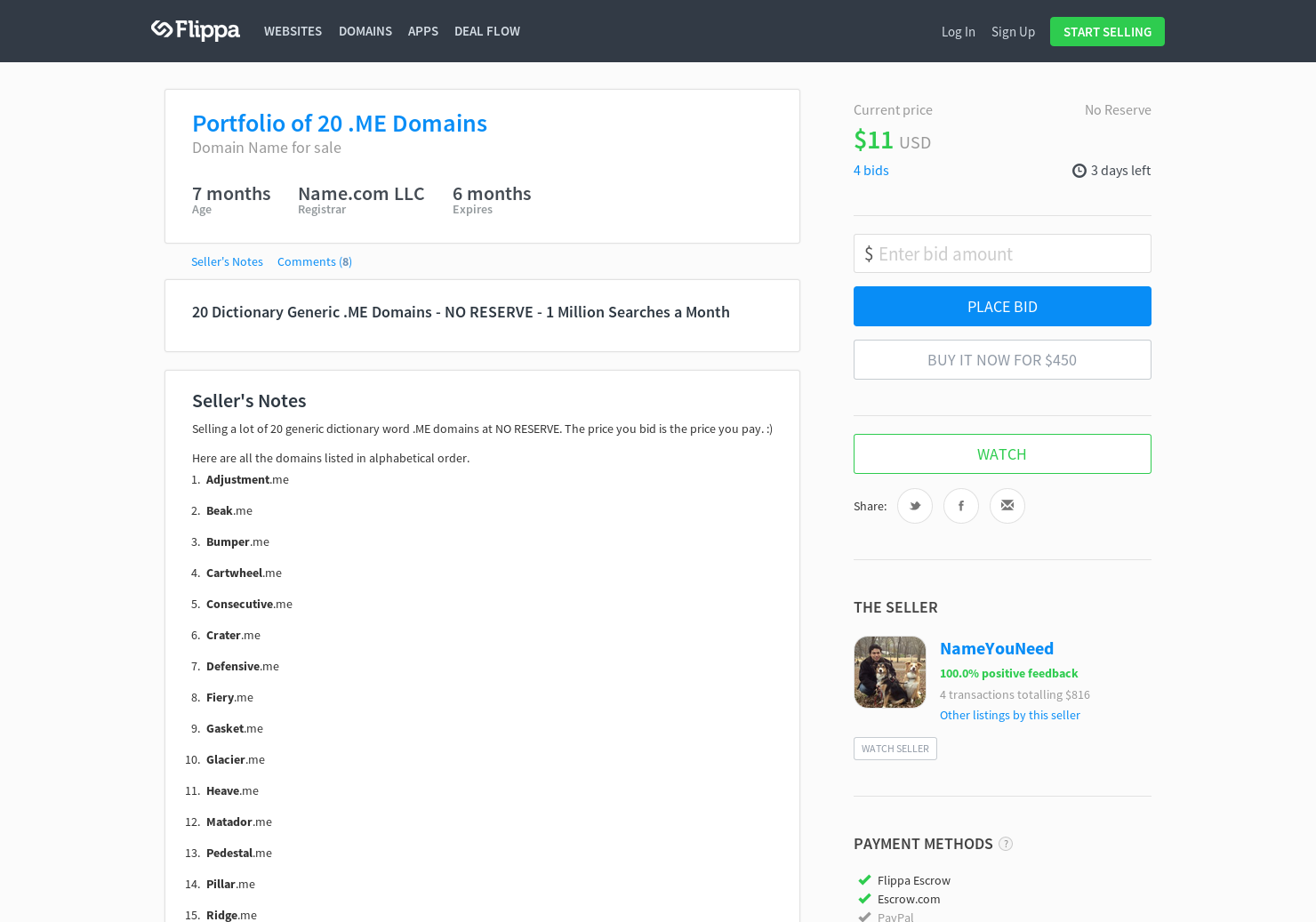Select Crater.me in the list
Screen dimensions: 1316x922
233,635
